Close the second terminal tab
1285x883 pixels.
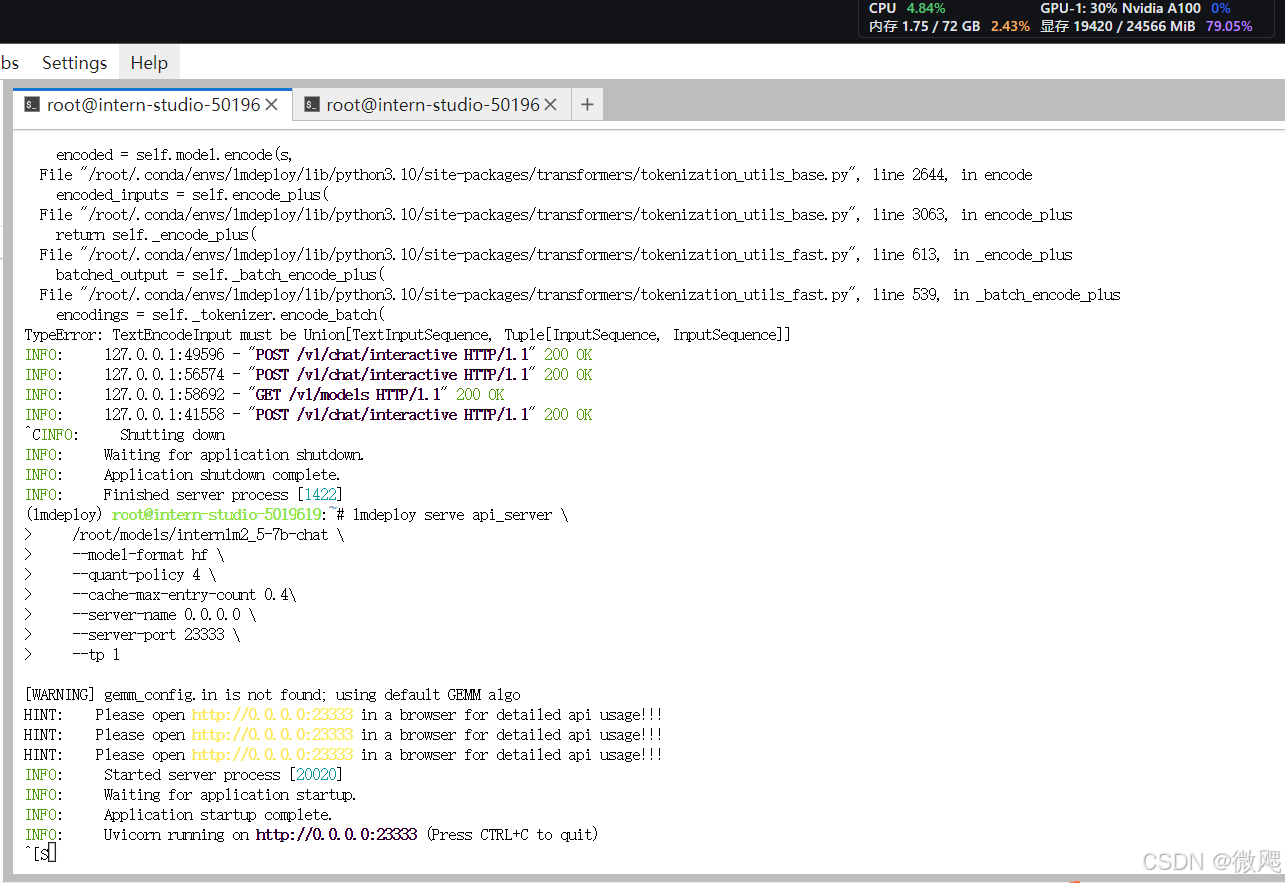549,103
